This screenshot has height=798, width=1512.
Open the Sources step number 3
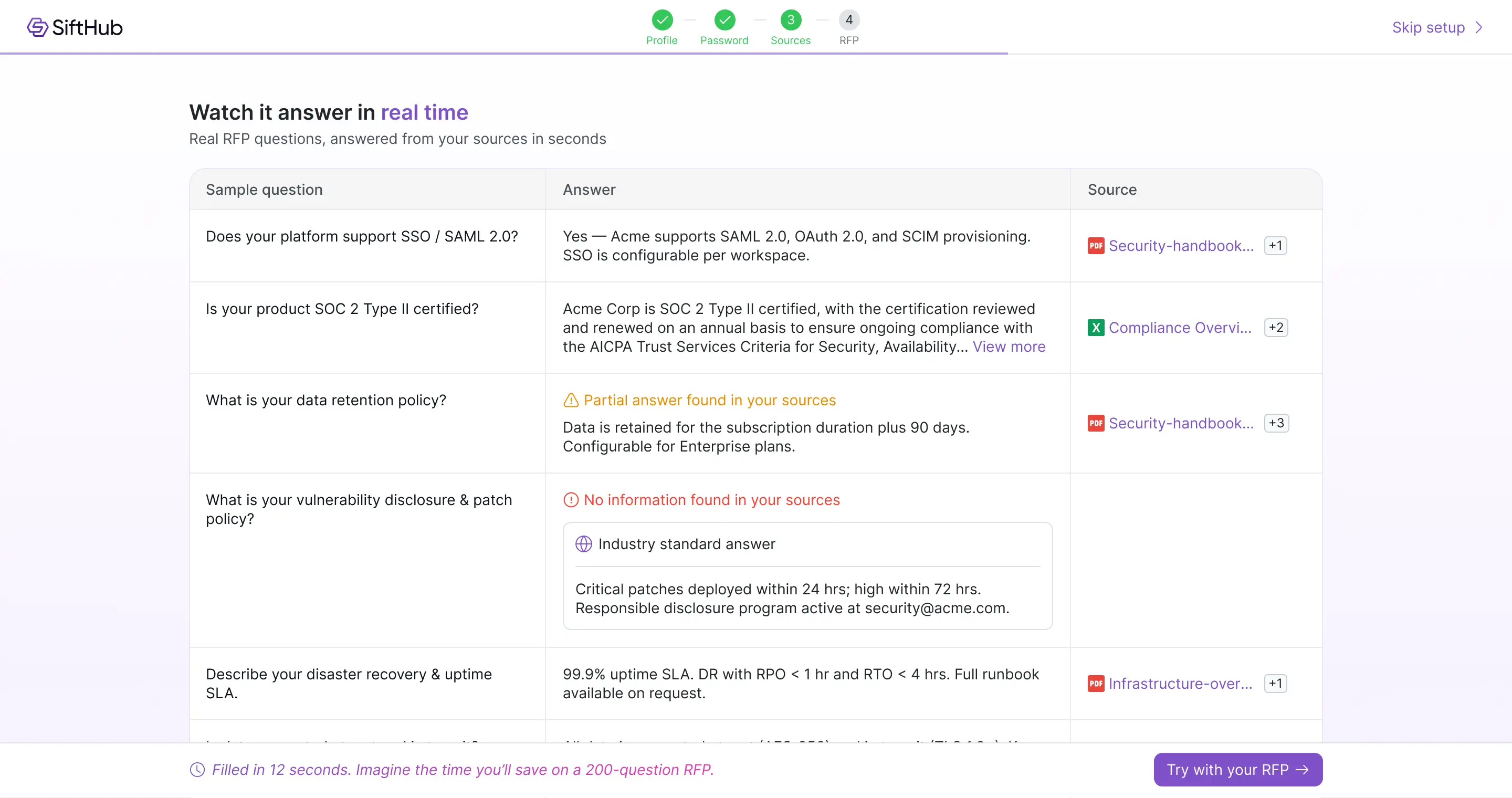pos(791,20)
